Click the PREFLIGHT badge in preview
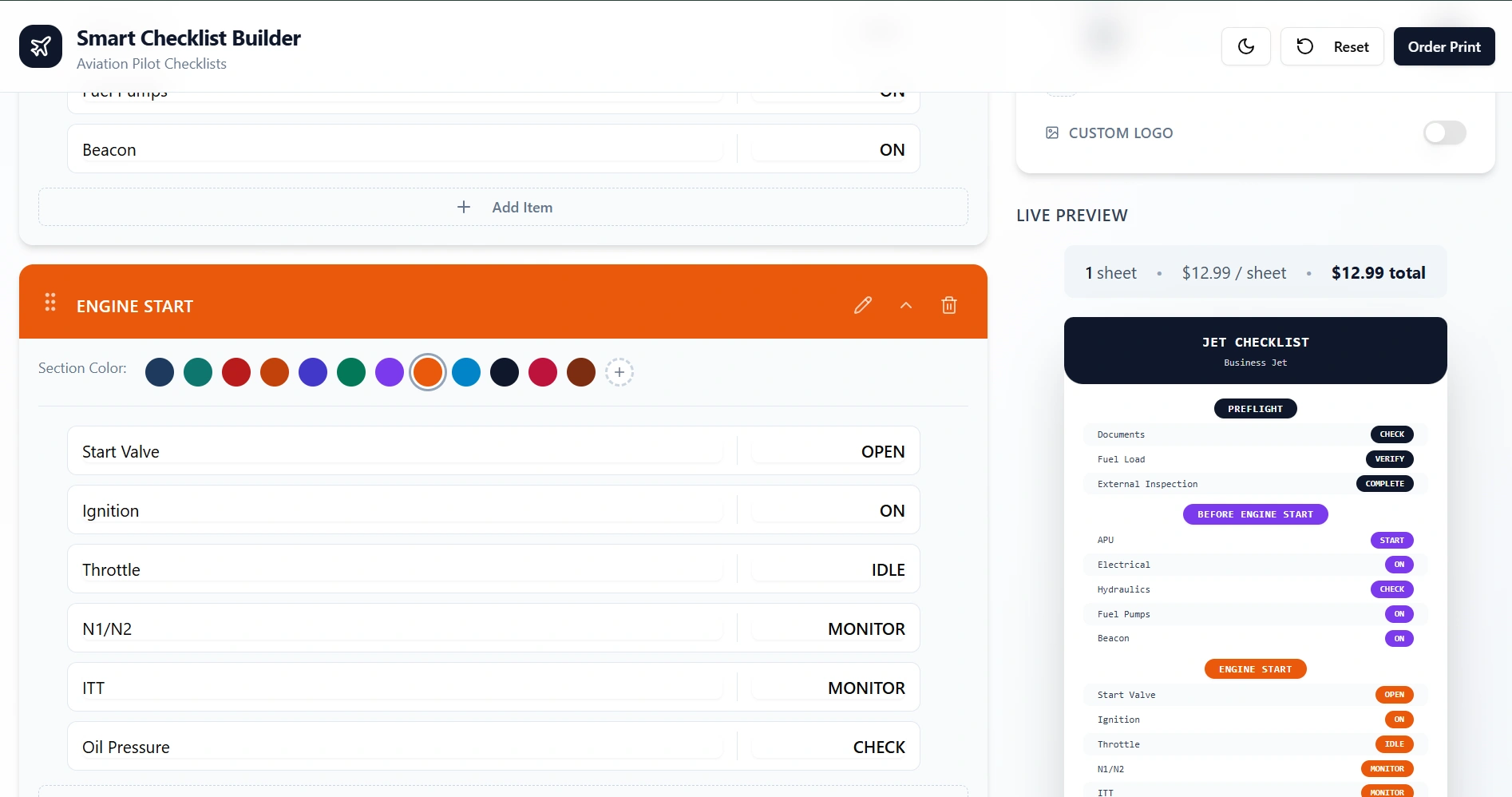 [1255, 408]
